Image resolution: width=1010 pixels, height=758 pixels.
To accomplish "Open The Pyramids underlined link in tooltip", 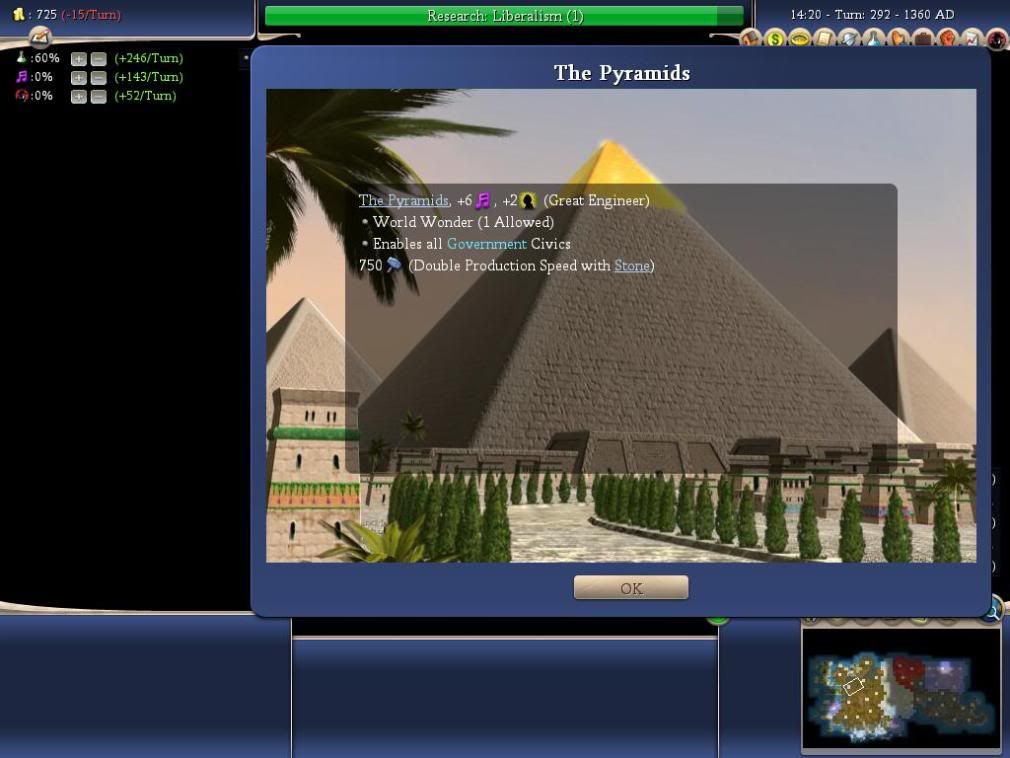I will point(404,200).
